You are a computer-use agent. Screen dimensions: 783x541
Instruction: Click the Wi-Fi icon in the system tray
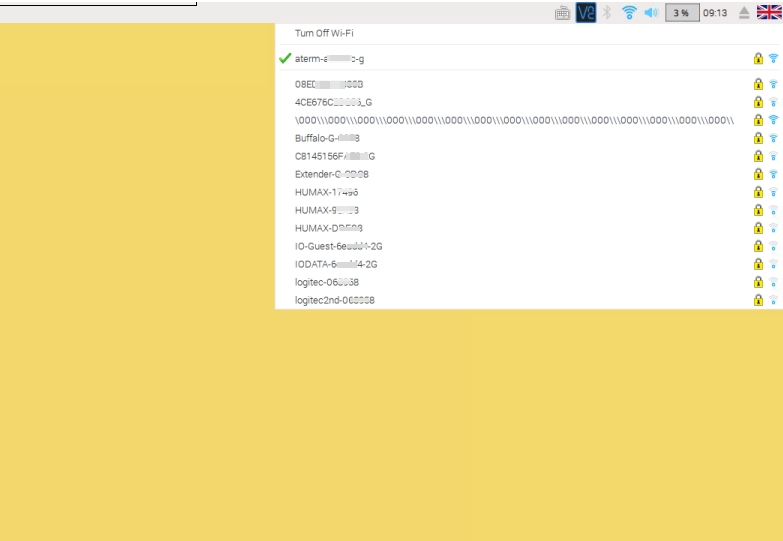pyautogui.click(x=629, y=13)
